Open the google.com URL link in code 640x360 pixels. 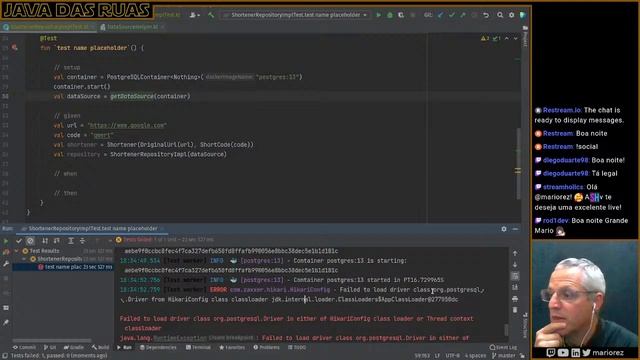tap(127, 125)
